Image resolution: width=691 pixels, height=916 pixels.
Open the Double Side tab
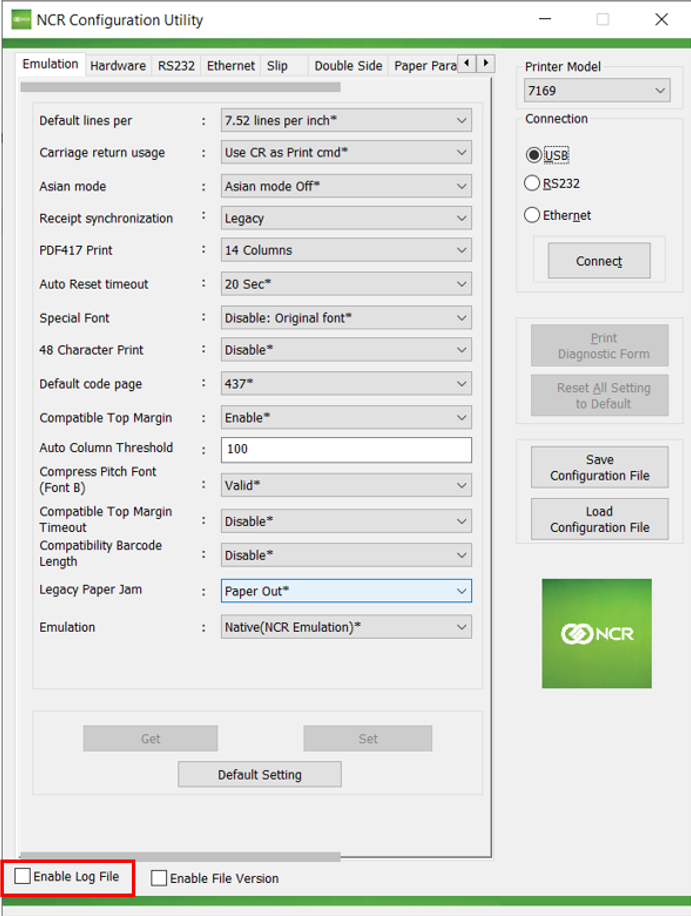coord(348,65)
